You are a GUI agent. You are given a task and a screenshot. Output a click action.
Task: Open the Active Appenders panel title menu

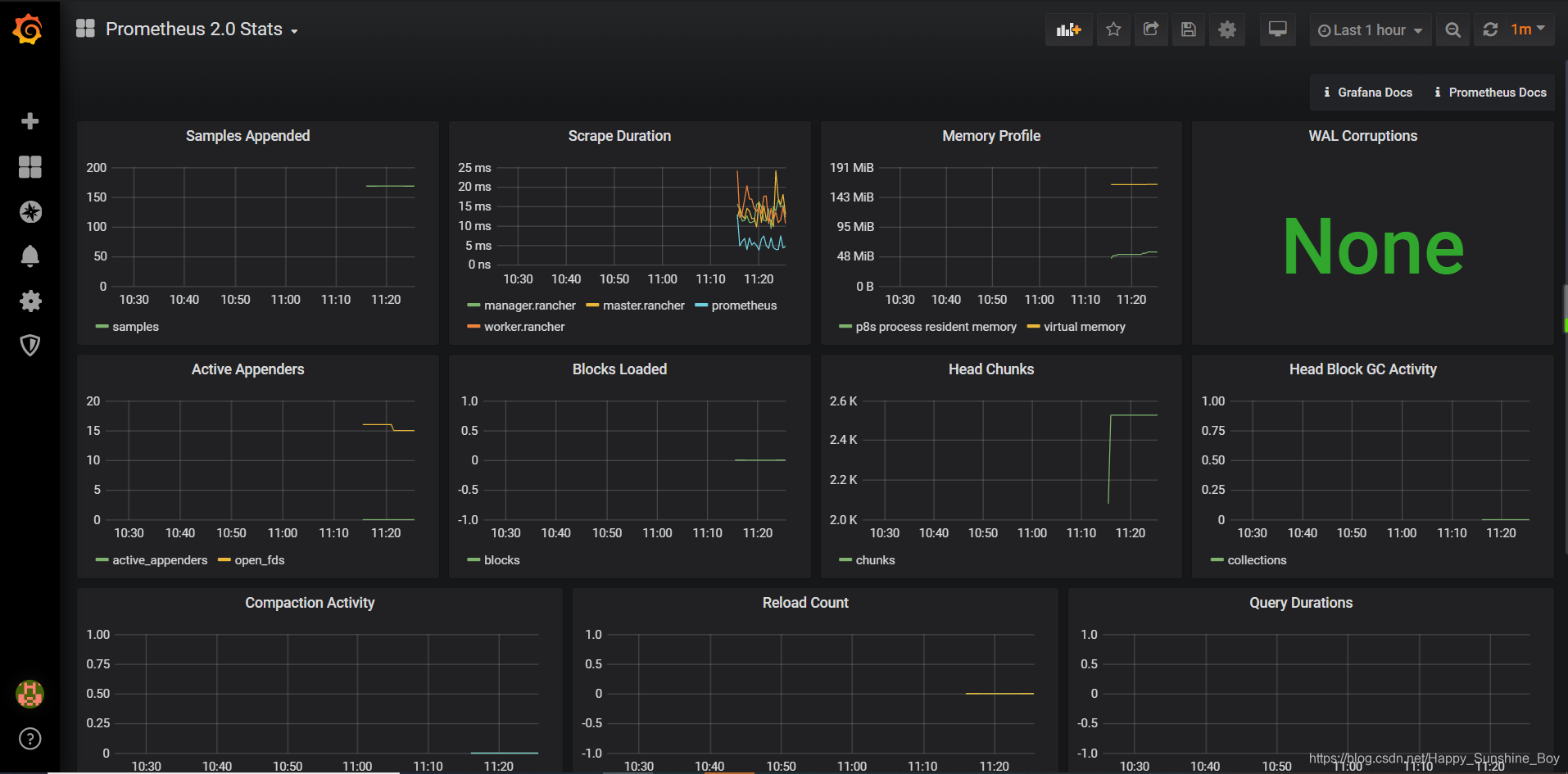click(x=247, y=369)
